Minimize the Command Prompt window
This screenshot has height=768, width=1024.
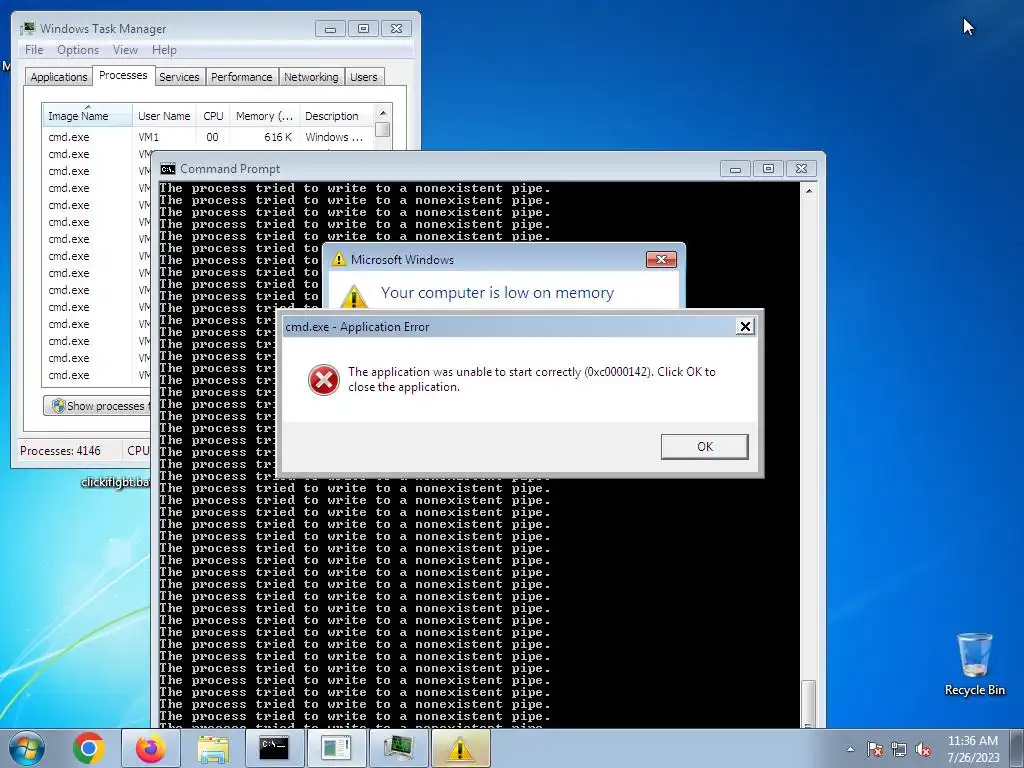pyautogui.click(x=735, y=168)
